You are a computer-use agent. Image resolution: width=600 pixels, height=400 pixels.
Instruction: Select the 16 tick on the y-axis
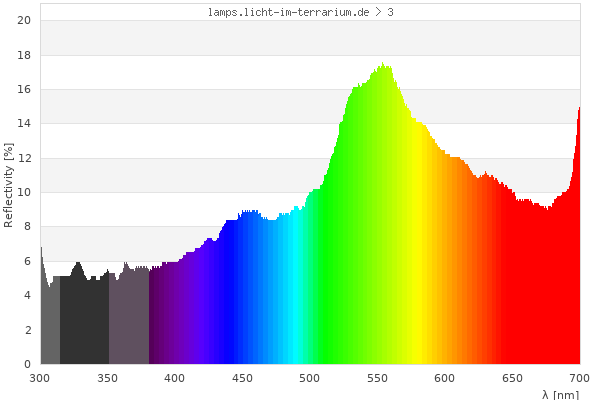pyautogui.click(x=24, y=90)
